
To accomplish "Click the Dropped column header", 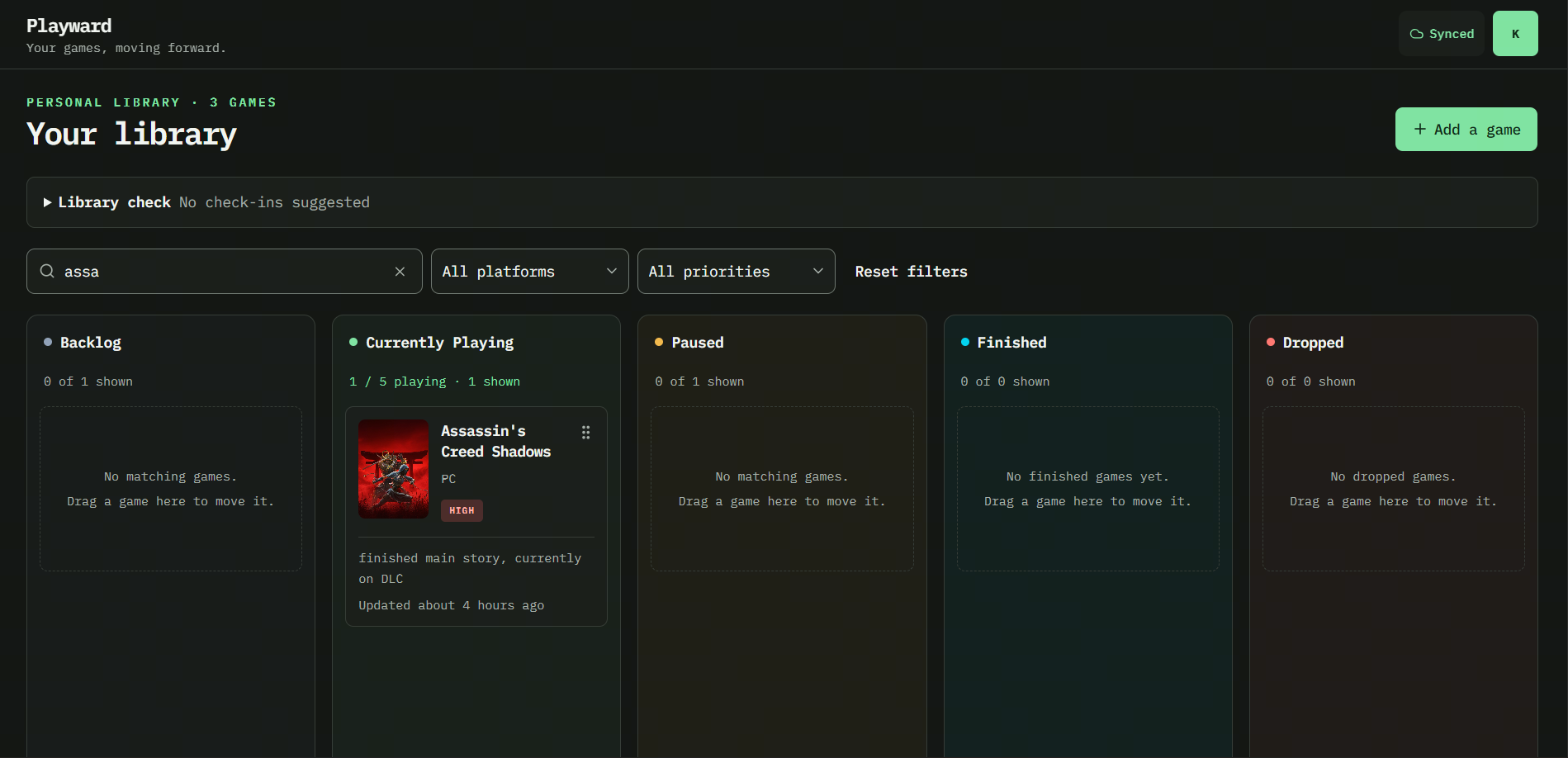I will (1313, 343).
